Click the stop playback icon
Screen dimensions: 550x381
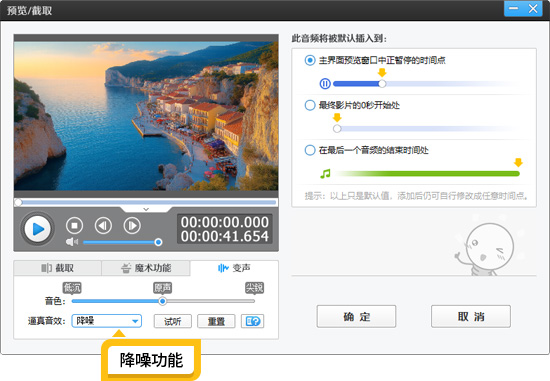click(x=74, y=226)
